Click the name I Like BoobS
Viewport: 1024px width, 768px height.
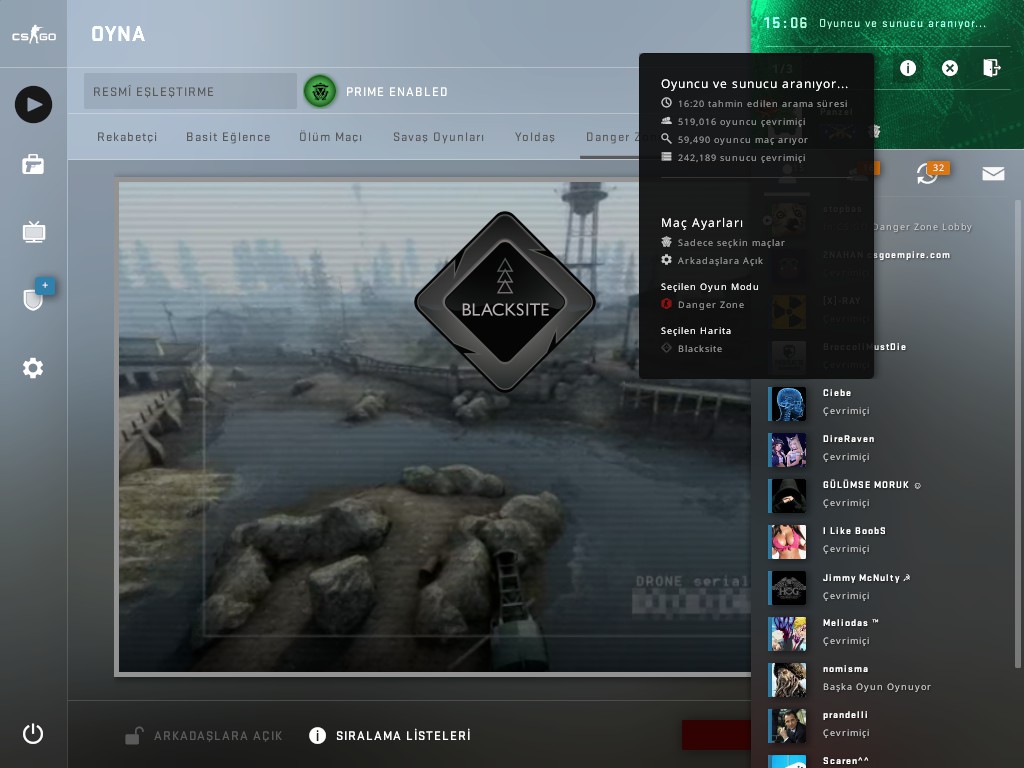pyautogui.click(x=854, y=531)
